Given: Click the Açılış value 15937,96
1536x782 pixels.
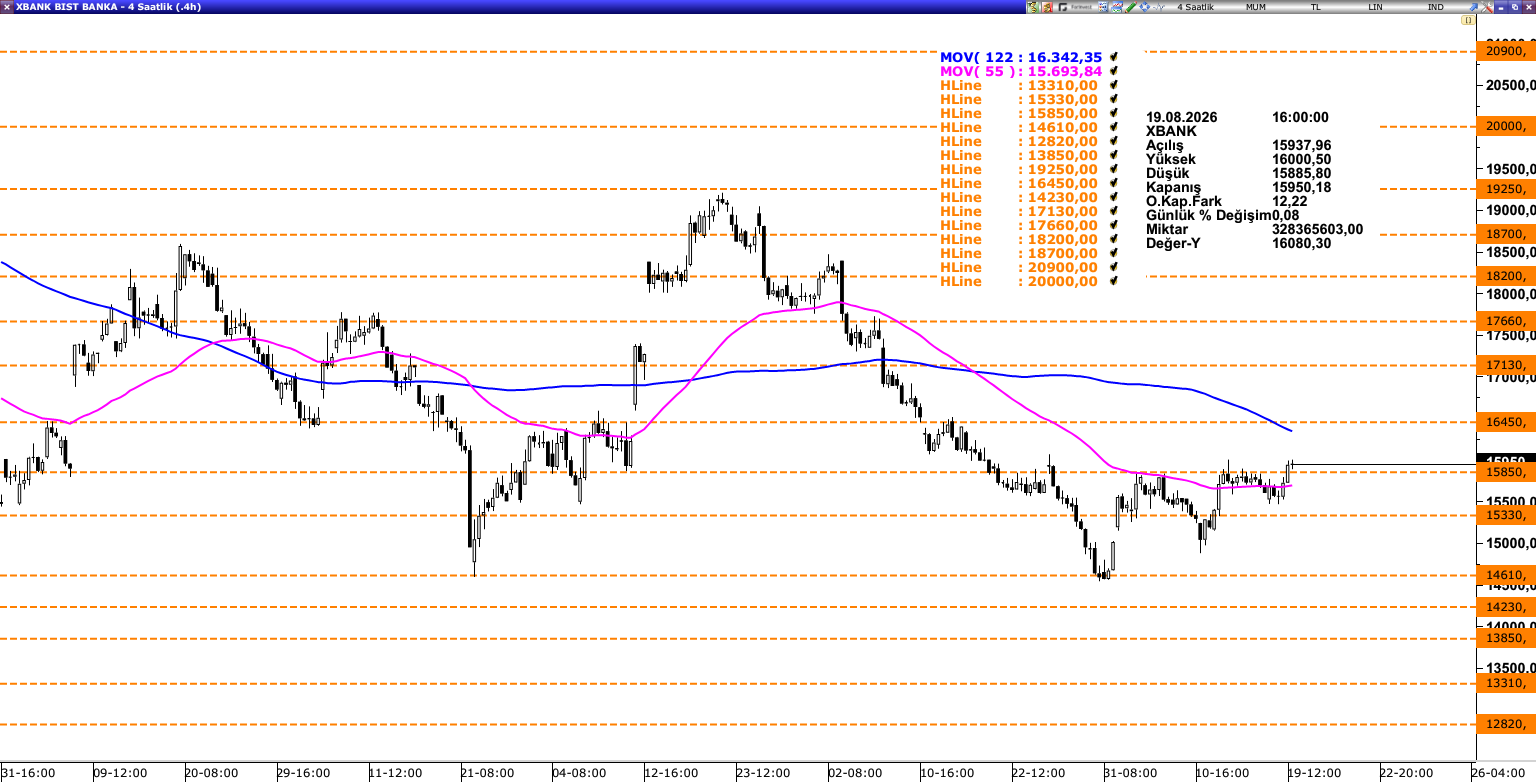Looking at the screenshot, I should point(1301,145).
